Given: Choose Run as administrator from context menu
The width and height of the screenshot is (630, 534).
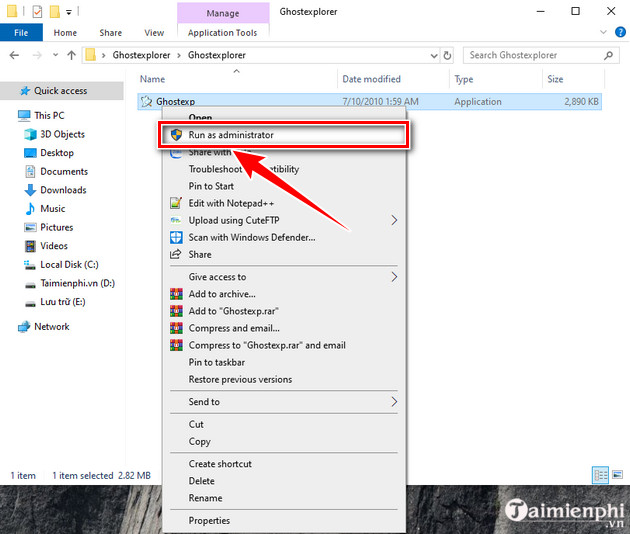Looking at the screenshot, I should [284, 135].
